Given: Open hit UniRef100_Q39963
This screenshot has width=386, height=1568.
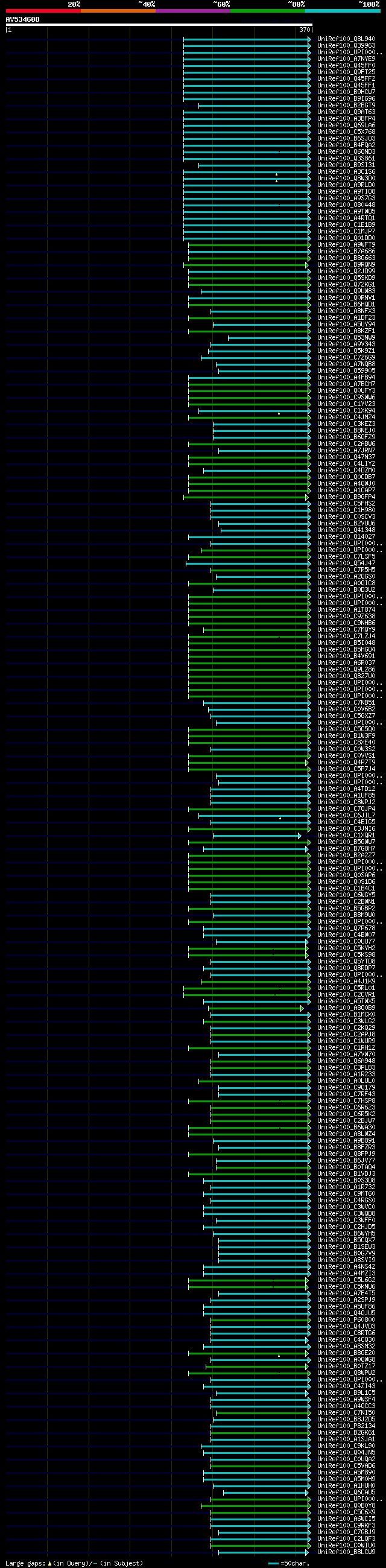Looking at the screenshot, I should pyautogui.click(x=346, y=46).
